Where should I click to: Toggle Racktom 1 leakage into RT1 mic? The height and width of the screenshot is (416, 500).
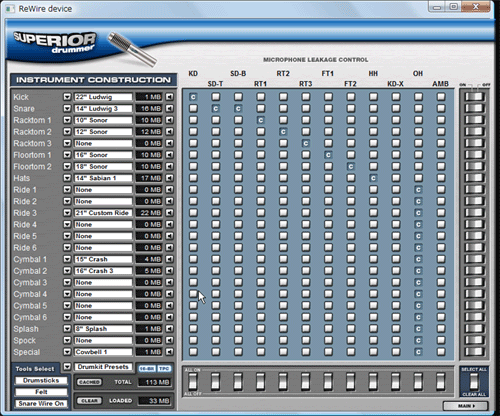click(x=261, y=120)
